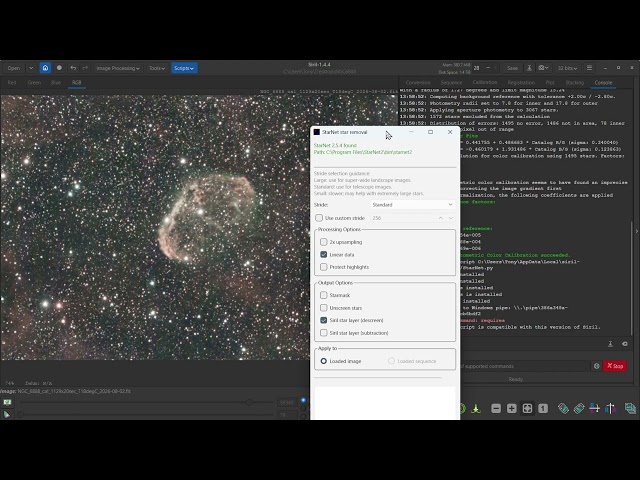
Task: Switch to the Registration tab
Action: pos(521,82)
